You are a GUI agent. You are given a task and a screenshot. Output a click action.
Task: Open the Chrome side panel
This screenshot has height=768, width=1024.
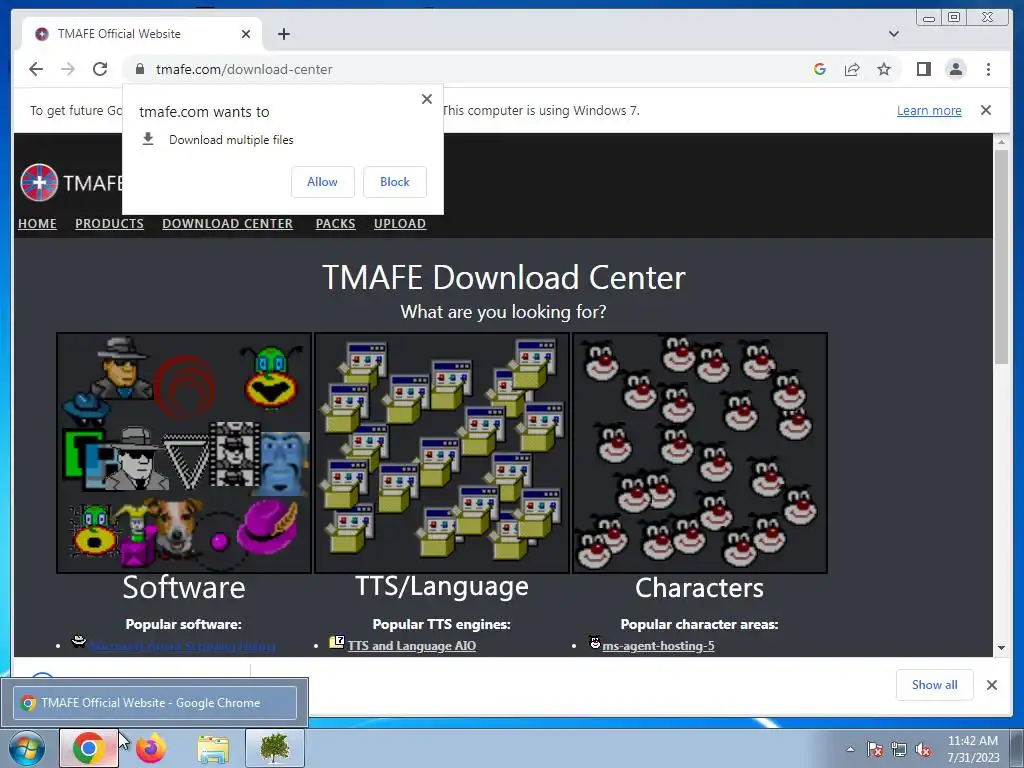[923, 69]
